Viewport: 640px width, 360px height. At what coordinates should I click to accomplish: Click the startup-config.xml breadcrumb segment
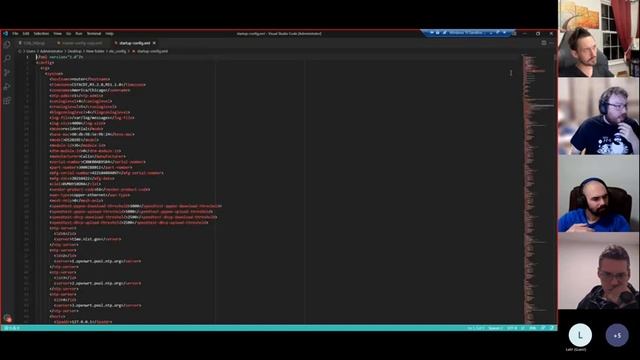[152, 51]
